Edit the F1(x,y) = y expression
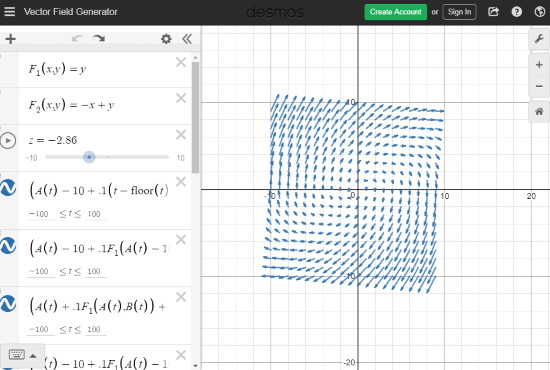This screenshot has width=550, height=370. (x=58, y=69)
